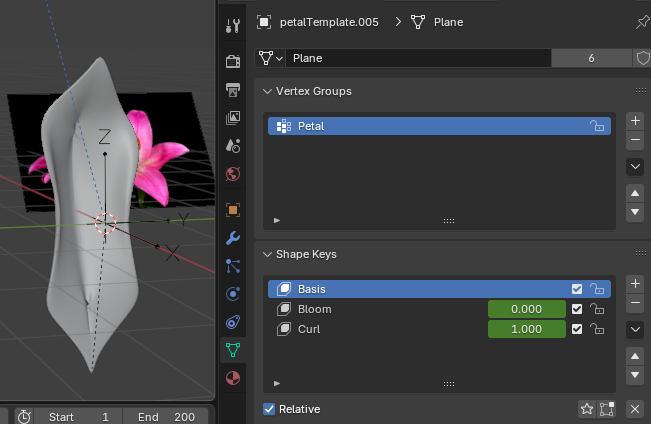Mute the Curl shape key checkbox
The image size is (651, 424).
coord(577,329)
